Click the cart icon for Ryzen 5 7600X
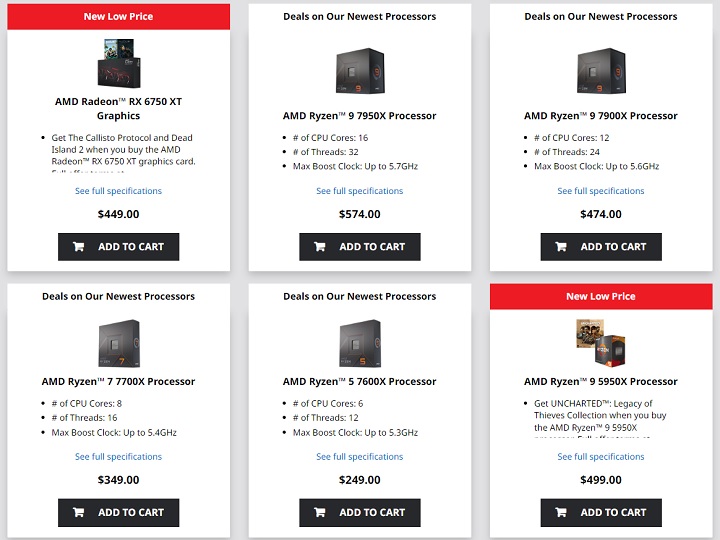Viewport: 720px width, 540px height. (x=320, y=513)
